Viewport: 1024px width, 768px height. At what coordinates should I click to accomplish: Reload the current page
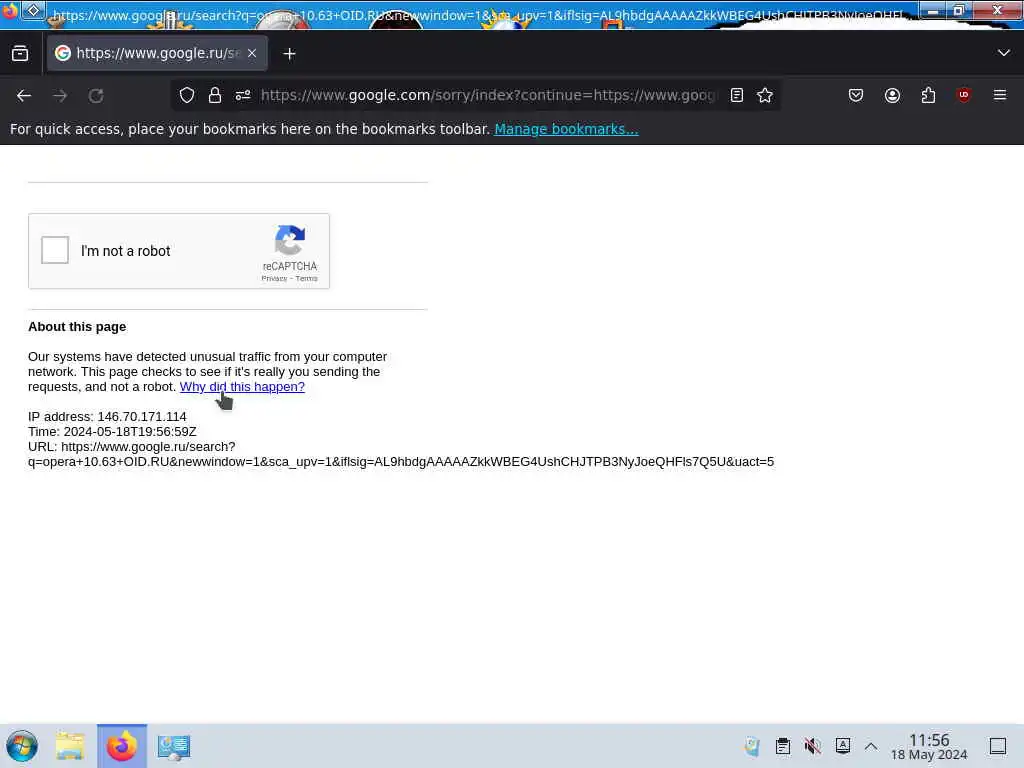tap(96, 96)
